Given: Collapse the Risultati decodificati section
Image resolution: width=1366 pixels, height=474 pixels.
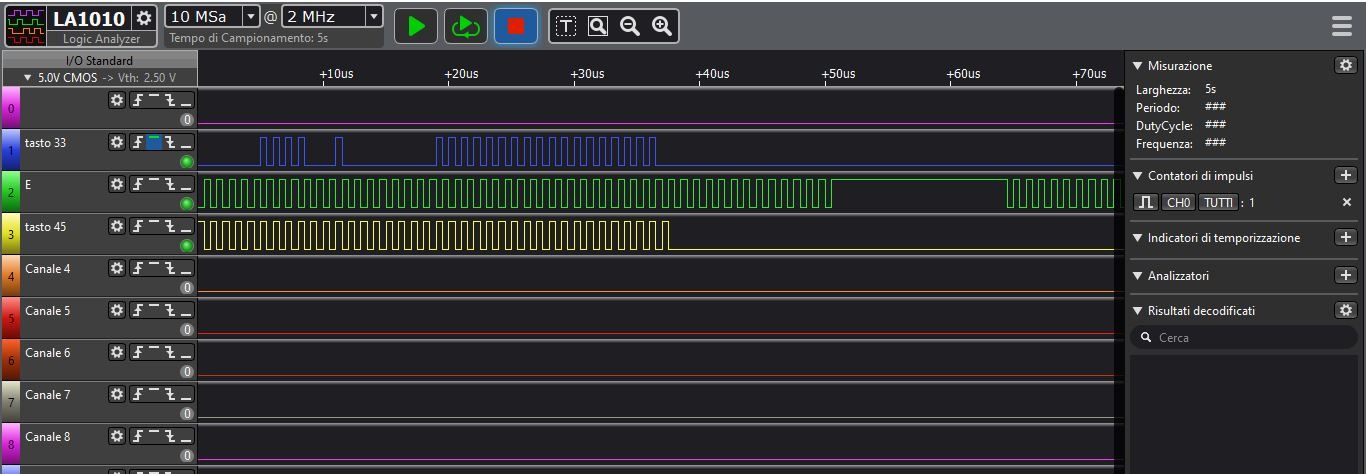Looking at the screenshot, I should (x=1137, y=311).
